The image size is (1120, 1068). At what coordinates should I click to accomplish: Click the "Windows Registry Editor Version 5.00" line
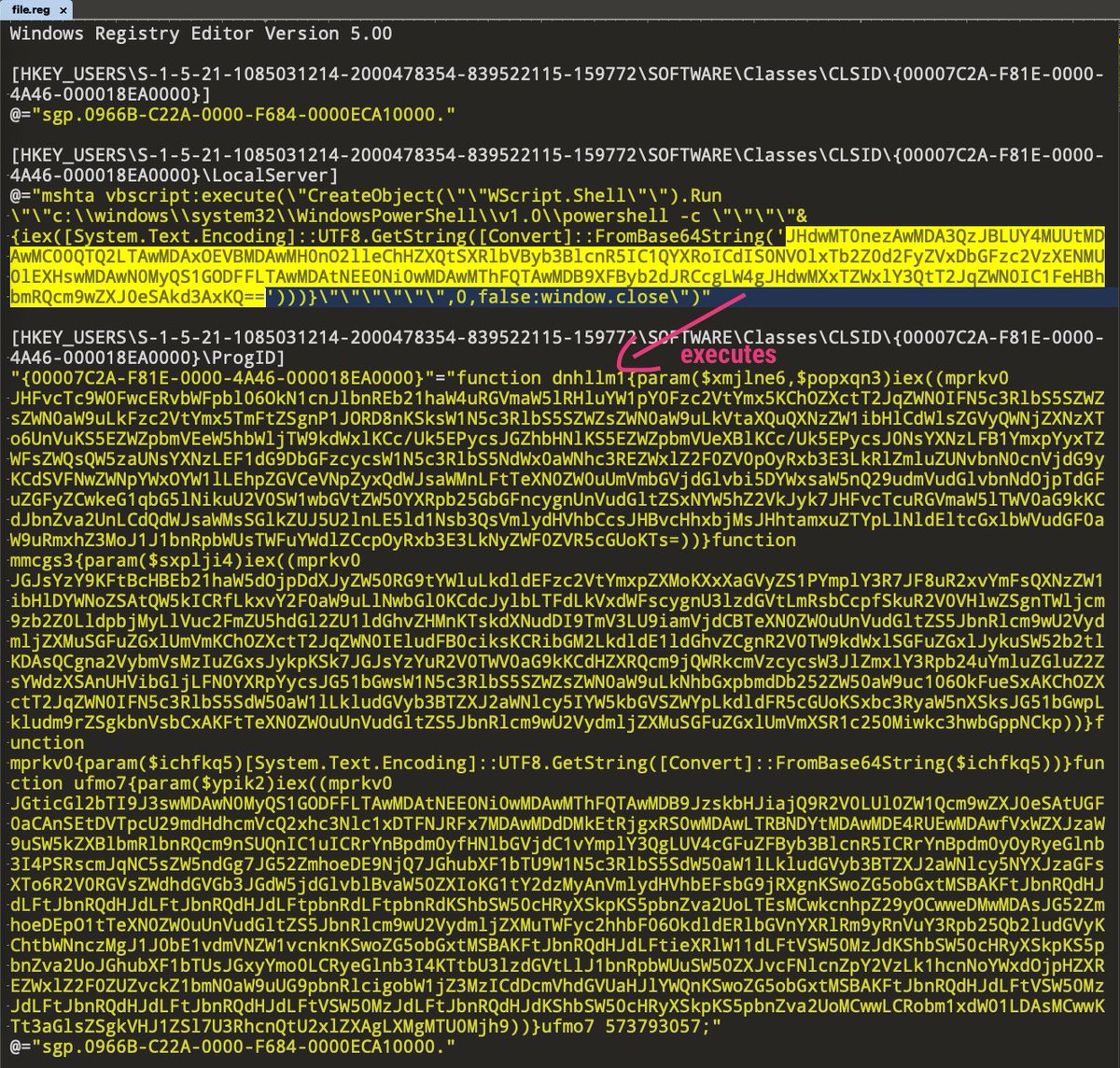(201, 34)
